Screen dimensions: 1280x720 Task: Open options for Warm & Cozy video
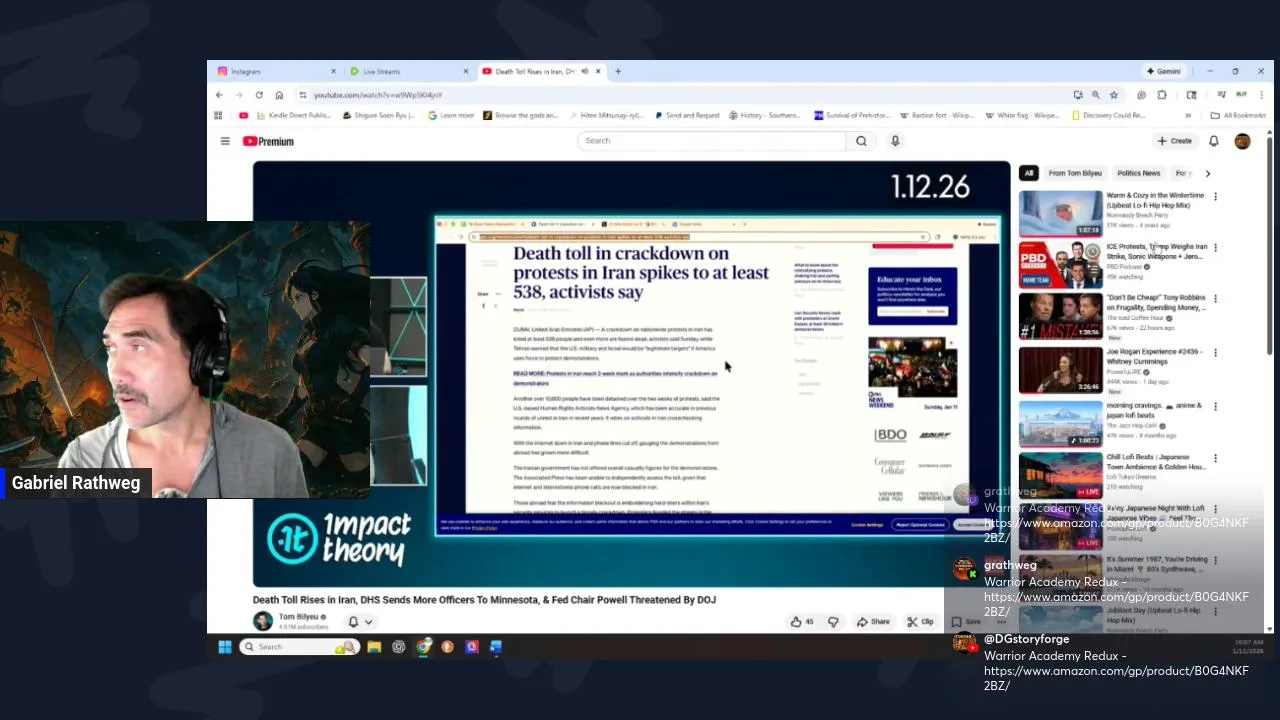[1215, 196]
